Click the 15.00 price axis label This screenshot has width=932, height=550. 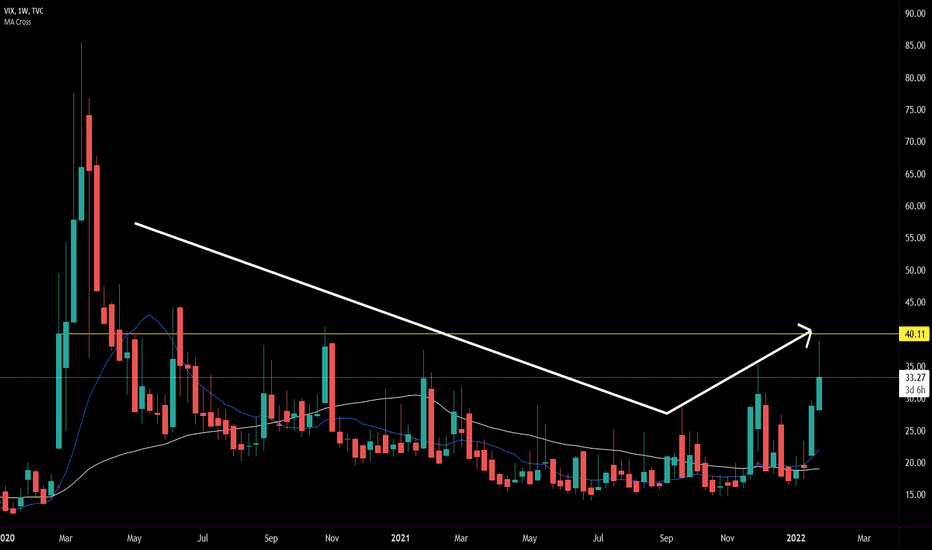click(915, 495)
